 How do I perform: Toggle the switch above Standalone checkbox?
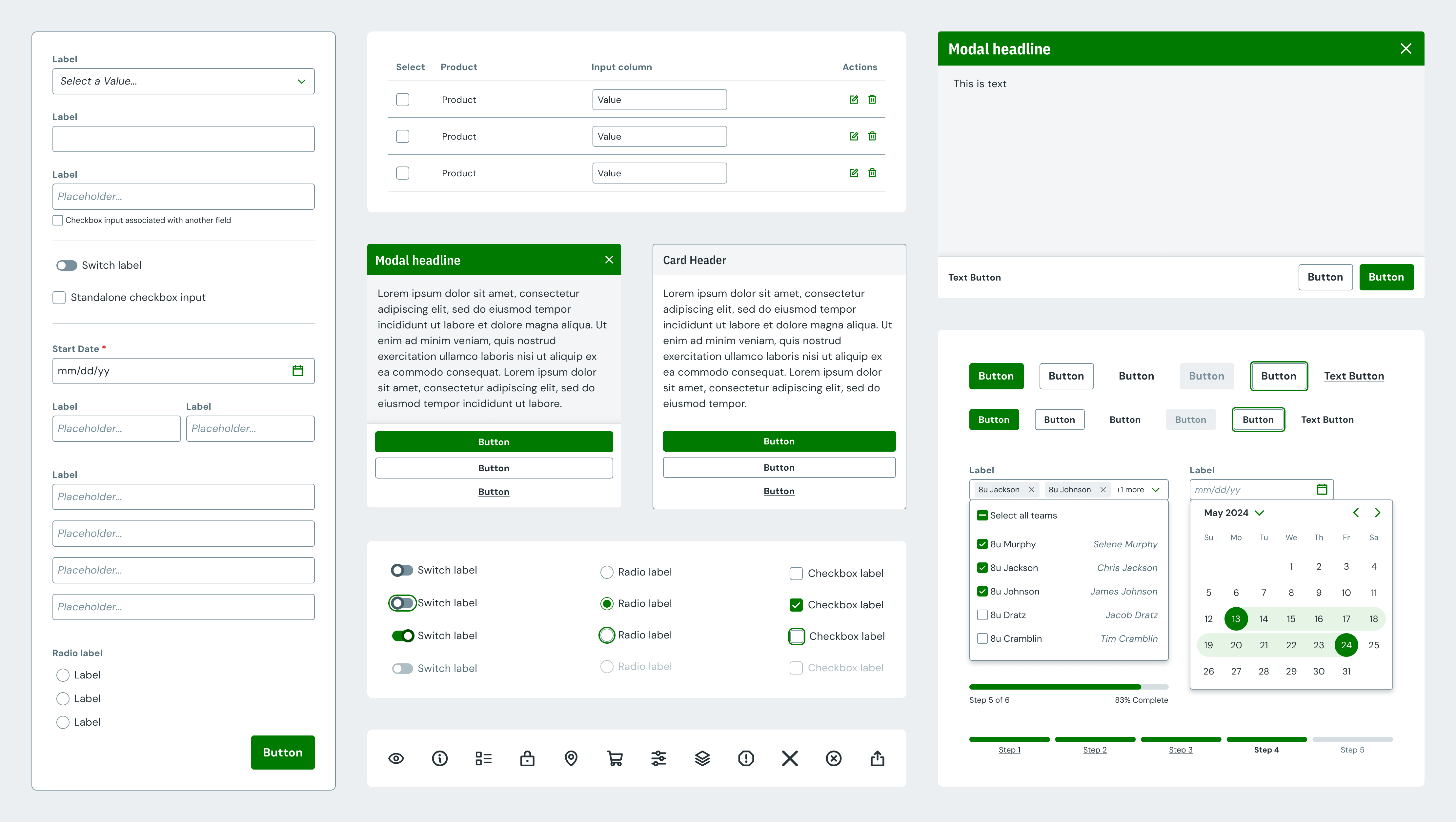[x=67, y=265]
